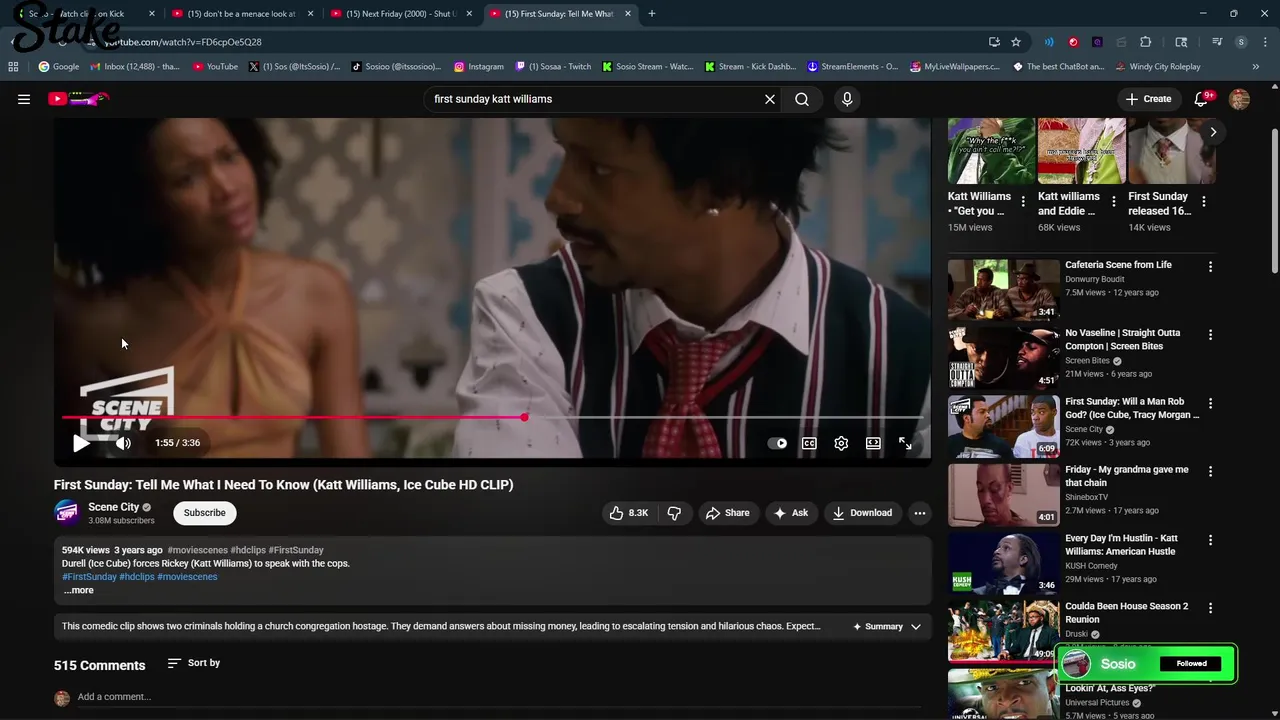
Task: Open the comments Sort by menu
Action: pos(194,663)
